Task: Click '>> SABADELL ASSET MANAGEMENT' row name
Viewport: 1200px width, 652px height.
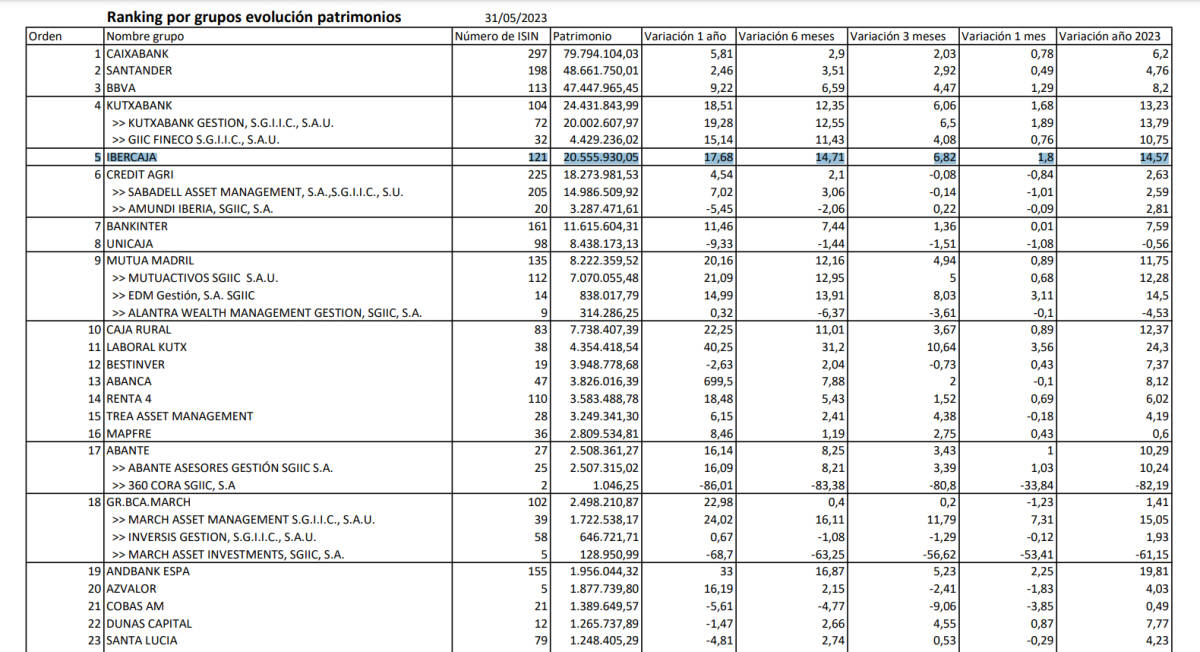Action: point(257,191)
